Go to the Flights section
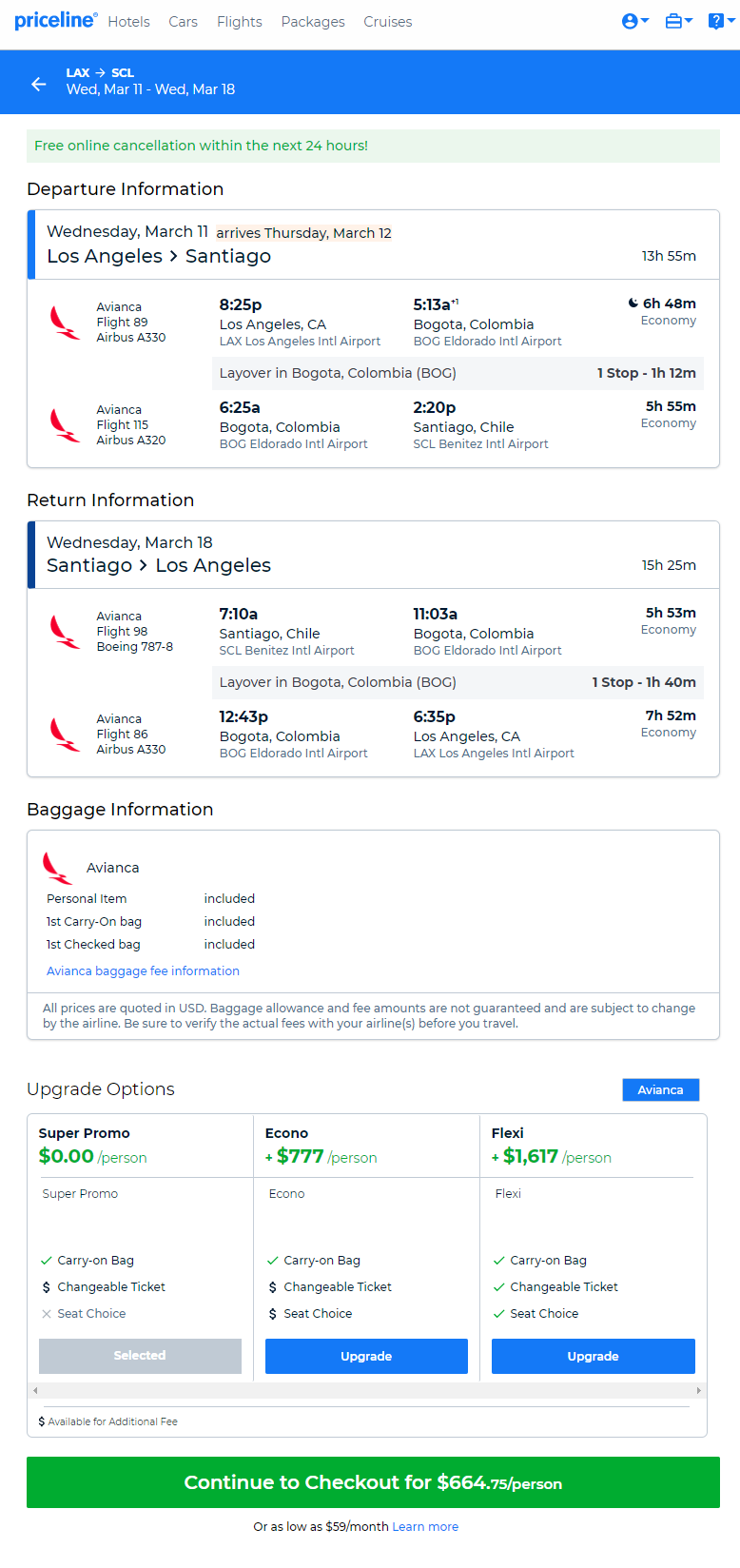The height and width of the screenshot is (1568, 740). click(240, 21)
